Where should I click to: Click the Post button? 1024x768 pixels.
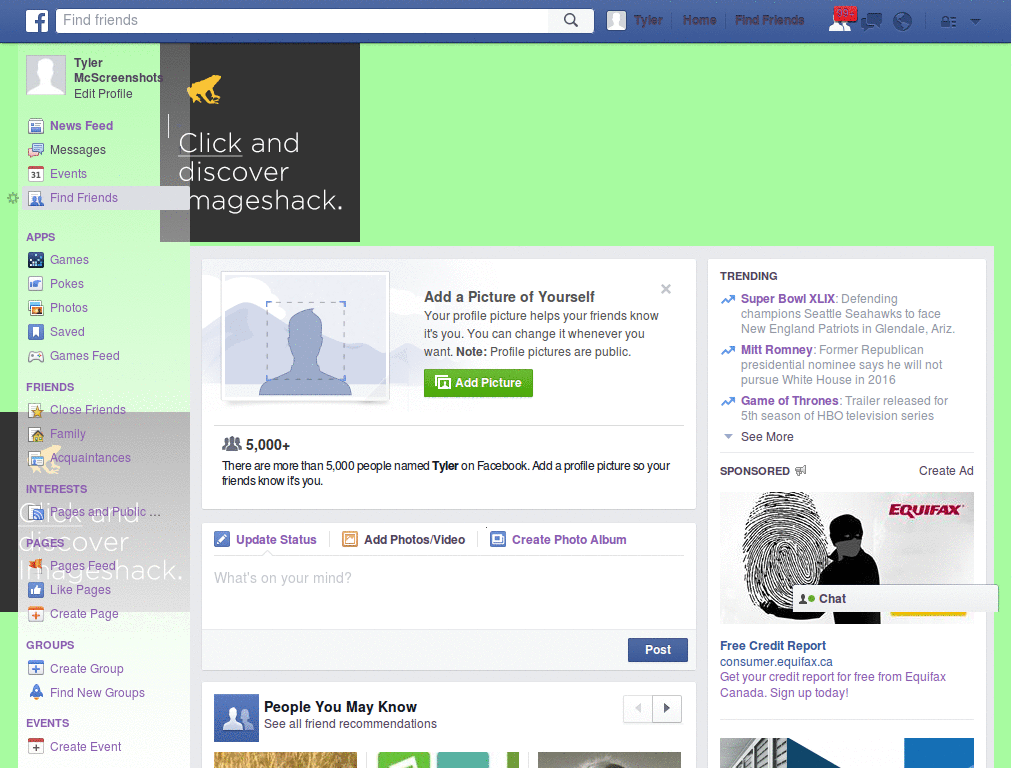[x=658, y=650]
